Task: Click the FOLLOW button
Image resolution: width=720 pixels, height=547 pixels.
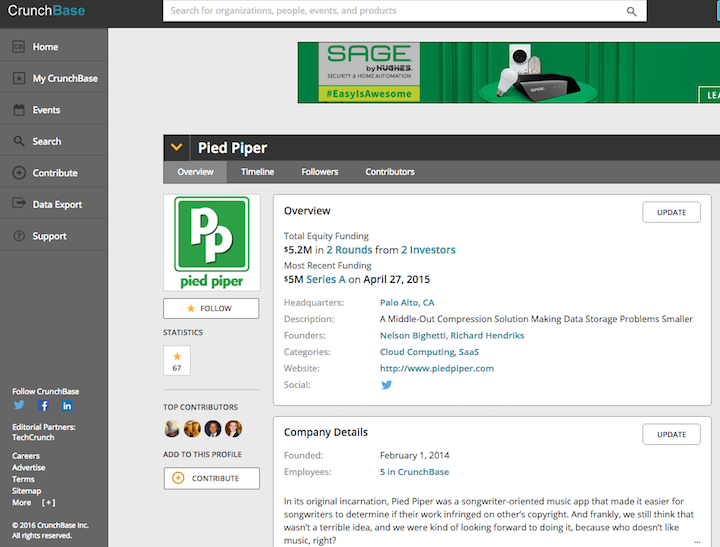Action: (x=211, y=308)
